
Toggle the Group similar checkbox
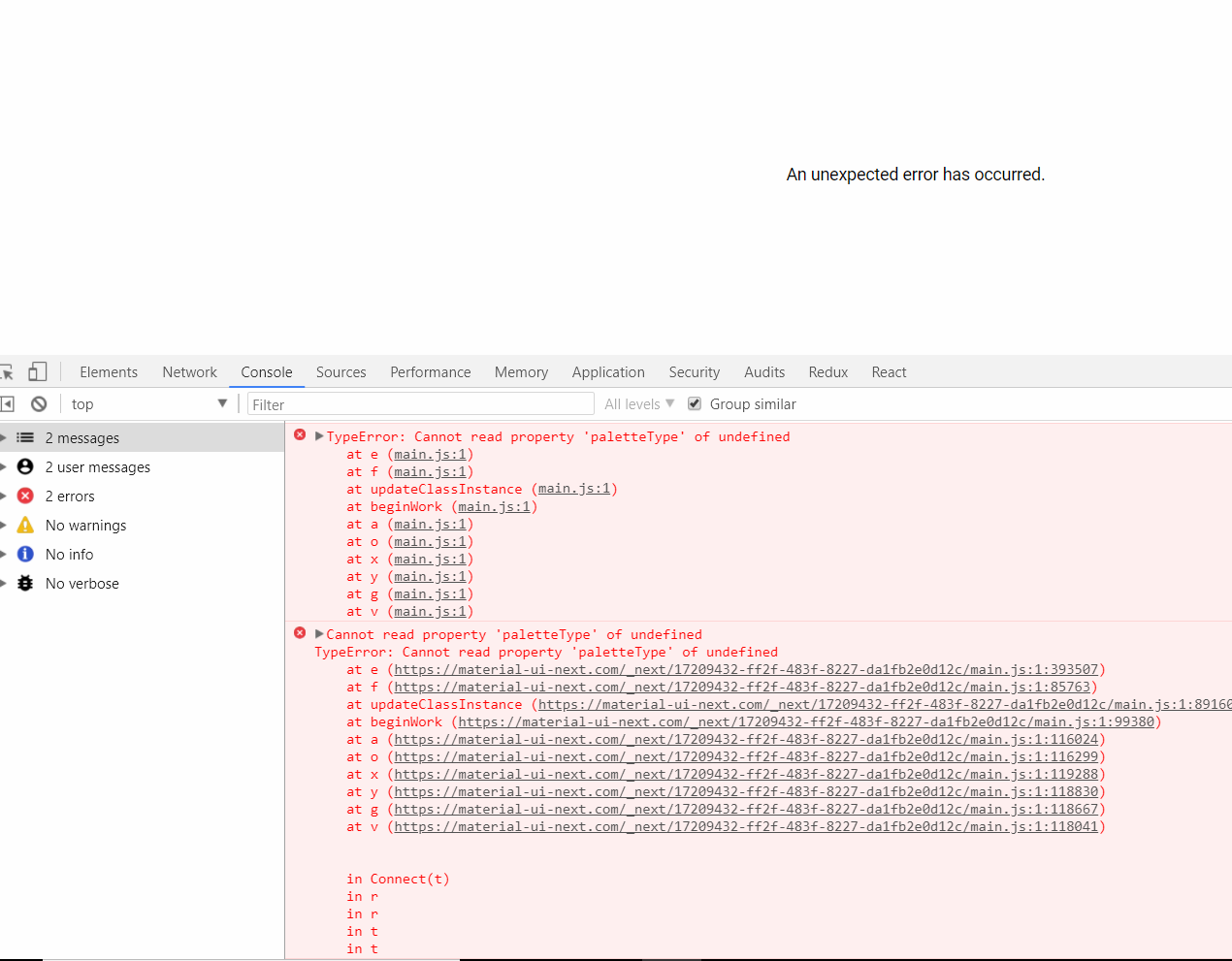(695, 403)
